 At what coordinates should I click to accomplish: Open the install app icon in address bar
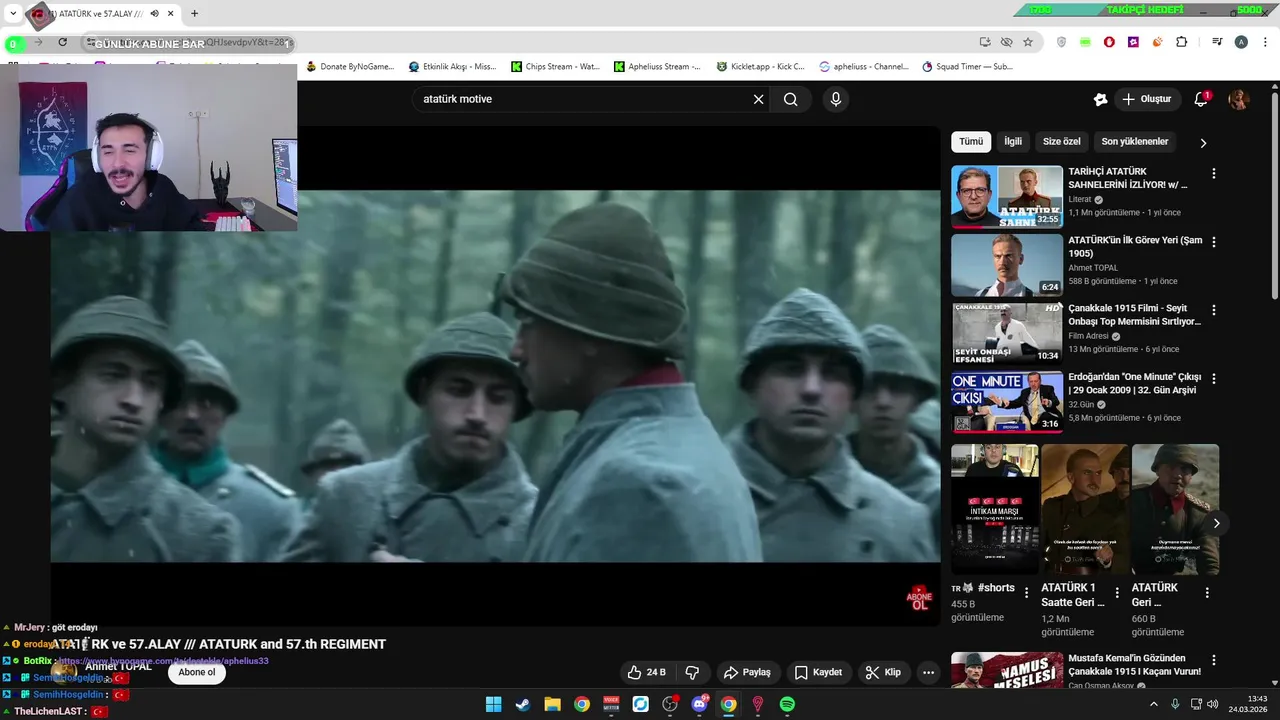click(985, 42)
